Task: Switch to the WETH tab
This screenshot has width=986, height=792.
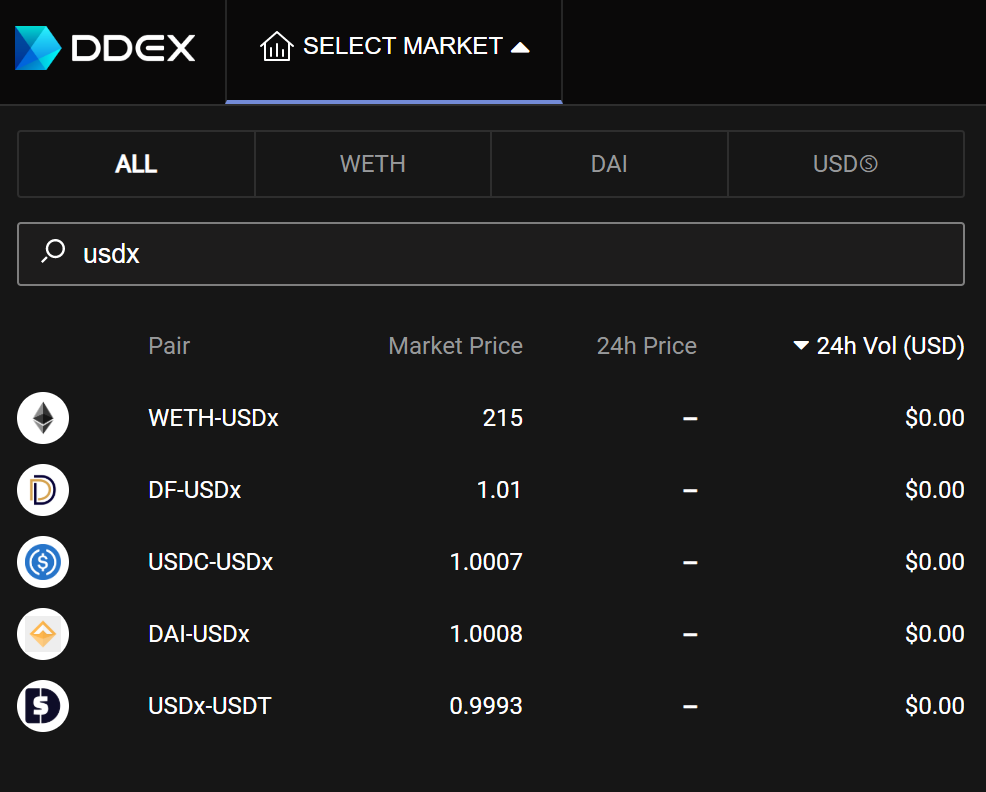Action: [373, 164]
